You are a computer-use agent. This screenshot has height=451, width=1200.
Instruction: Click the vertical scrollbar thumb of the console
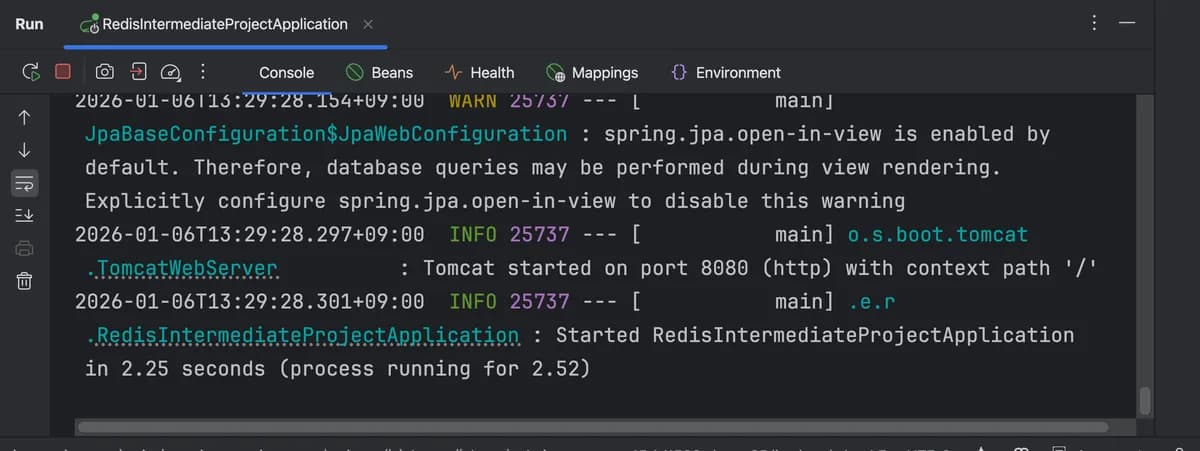(x=1145, y=401)
